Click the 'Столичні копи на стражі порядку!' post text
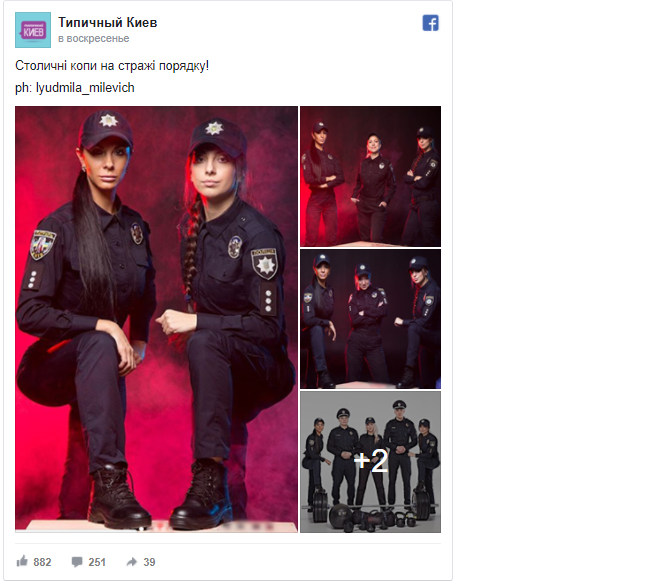Image resolution: width=661 pixels, height=583 pixels. click(112, 66)
